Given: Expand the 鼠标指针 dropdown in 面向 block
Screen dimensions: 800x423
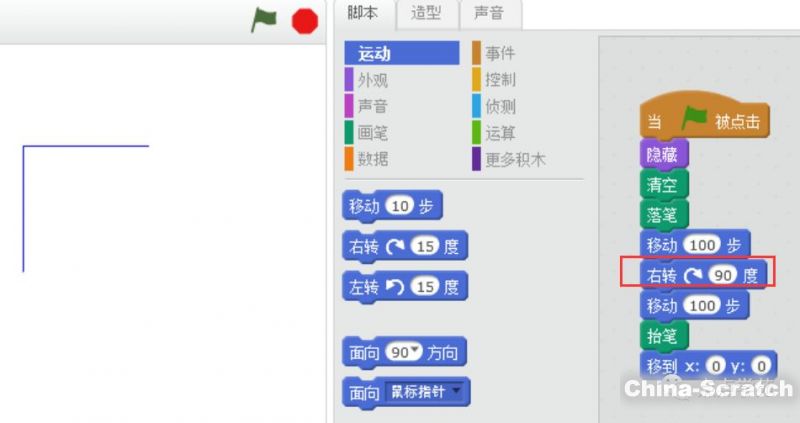Looking at the screenshot, I should click(x=458, y=393).
